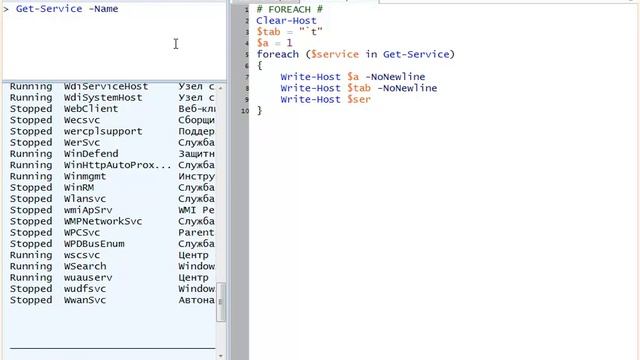Click the WSearch service name
Viewport: 640px width, 360px height.
(x=85, y=266)
